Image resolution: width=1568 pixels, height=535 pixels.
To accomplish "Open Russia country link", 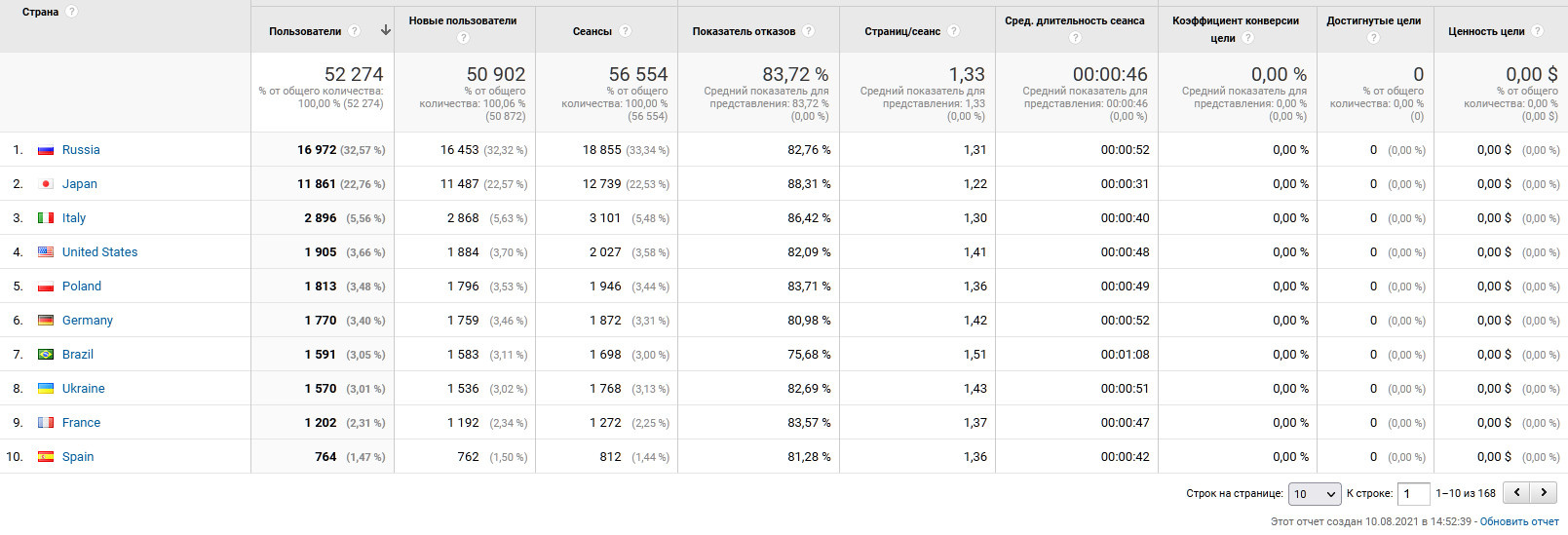I will pos(81,150).
